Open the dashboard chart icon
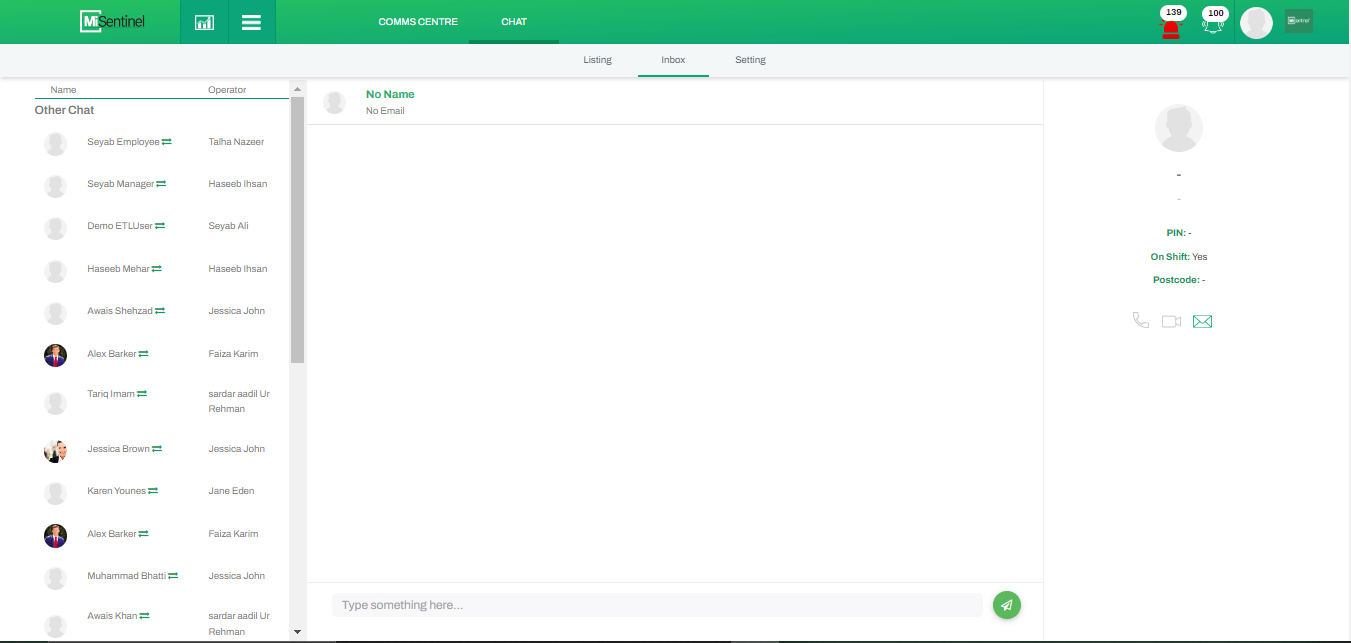 (204, 22)
